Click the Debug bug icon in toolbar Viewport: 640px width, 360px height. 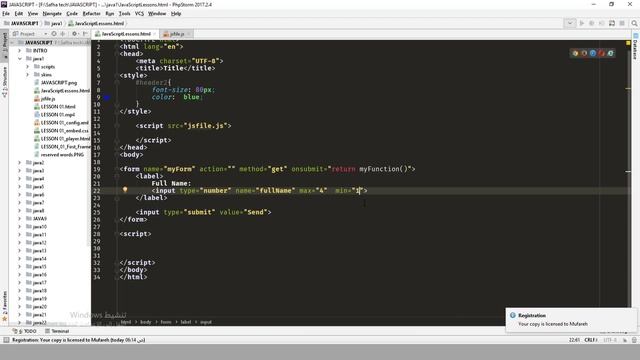(591, 23)
